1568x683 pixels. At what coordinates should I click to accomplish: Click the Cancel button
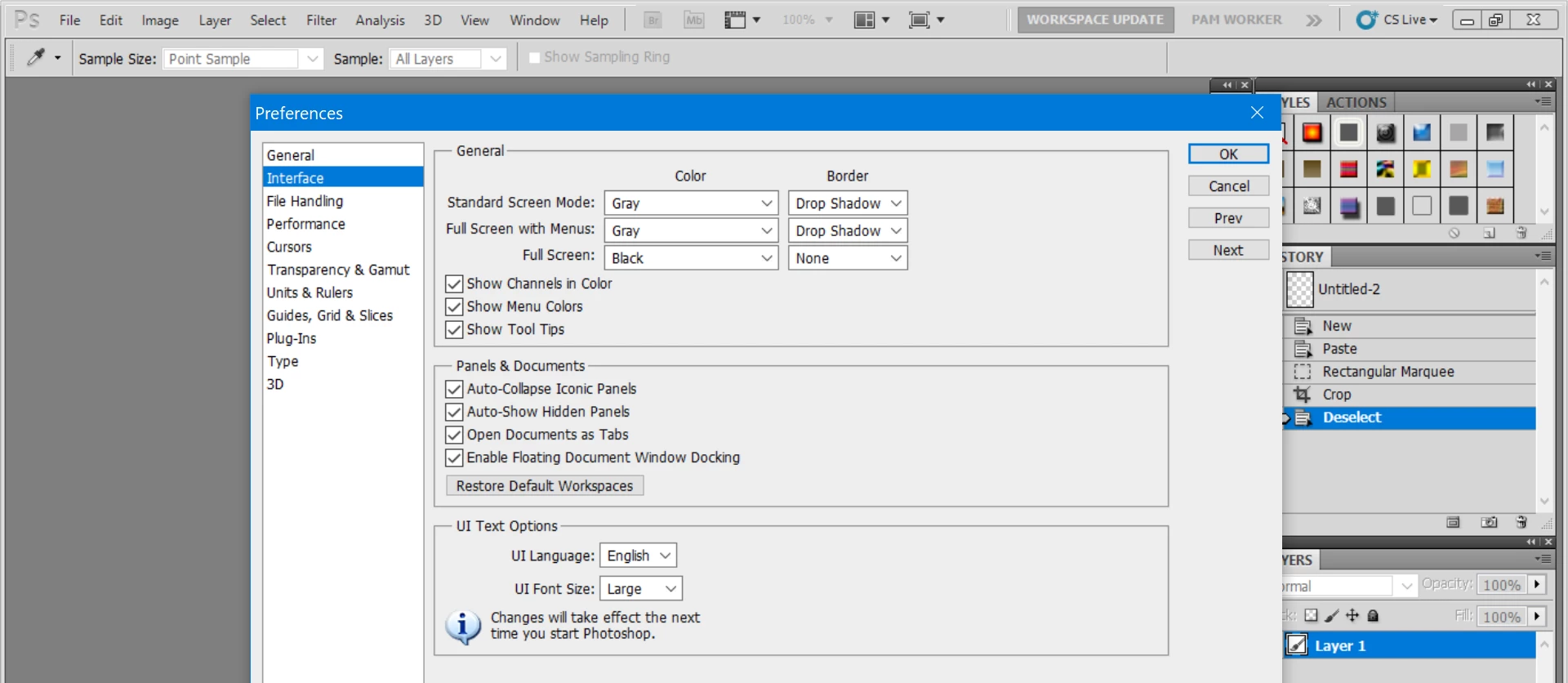click(1228, 185)
